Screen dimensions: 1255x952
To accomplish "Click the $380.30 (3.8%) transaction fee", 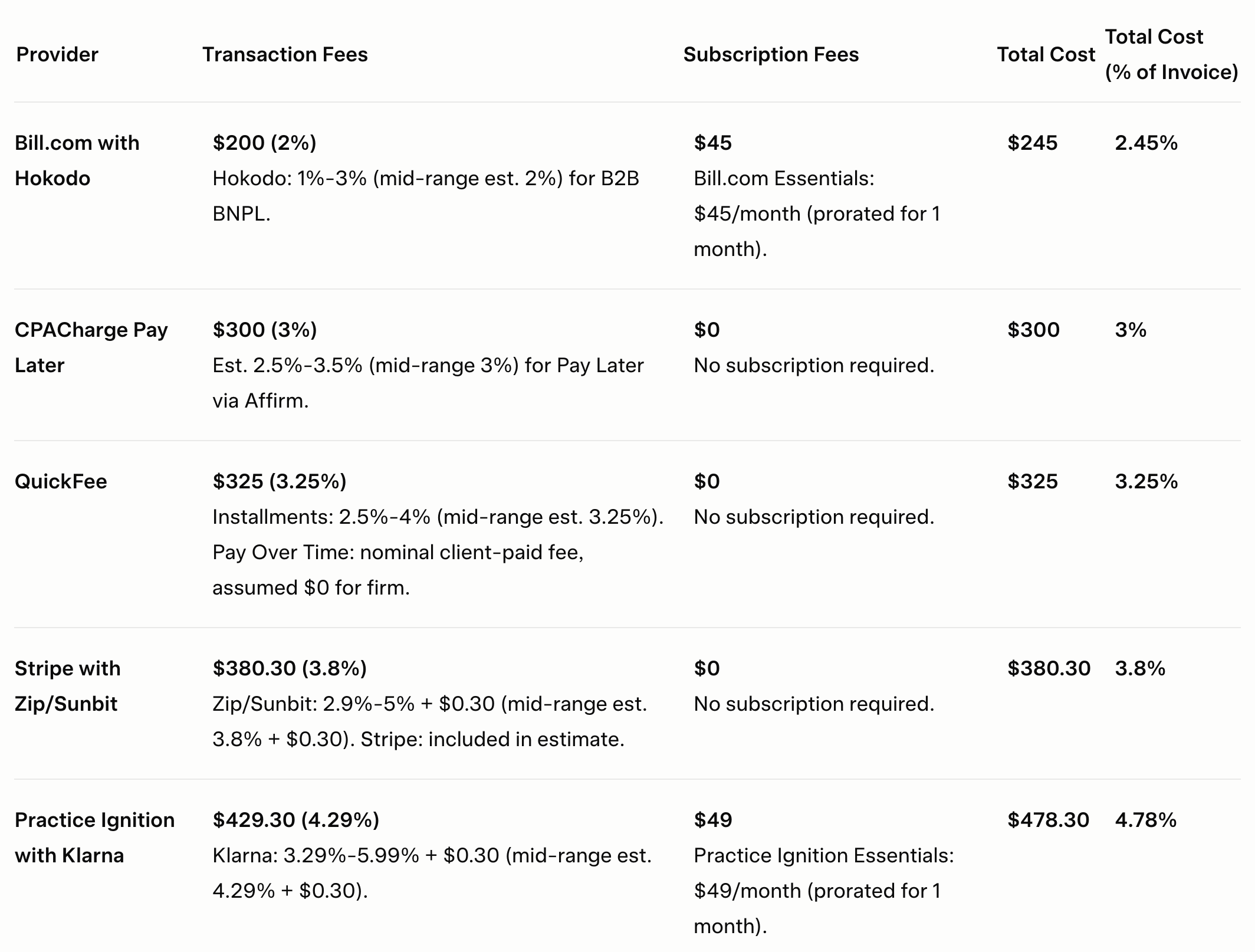I will pyautogui.click(x=290, y=668).
